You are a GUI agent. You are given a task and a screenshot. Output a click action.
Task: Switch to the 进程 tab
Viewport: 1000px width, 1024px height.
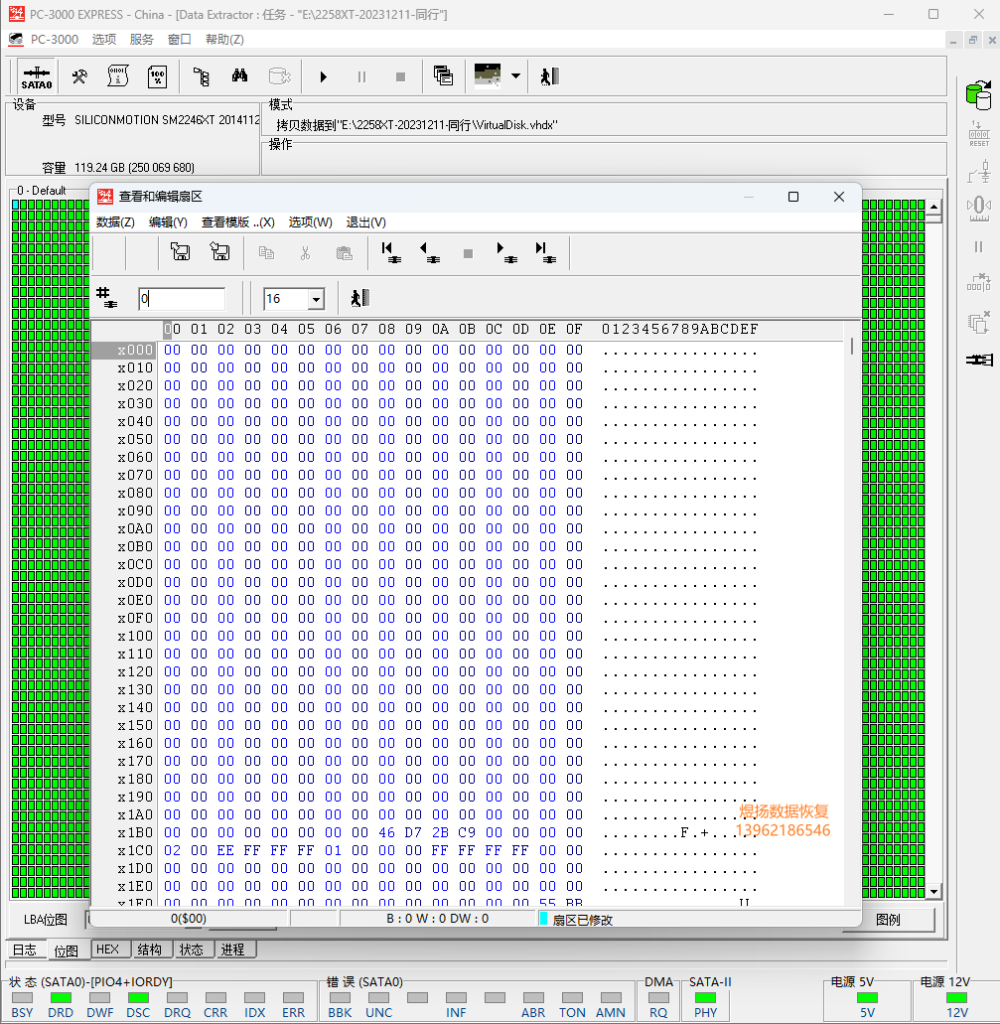[x=233, y=950]
